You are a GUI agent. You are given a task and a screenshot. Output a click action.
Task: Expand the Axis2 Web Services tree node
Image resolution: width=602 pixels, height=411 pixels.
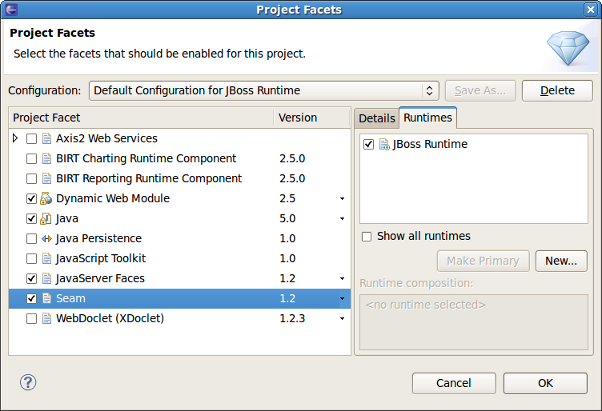[15, 138]
